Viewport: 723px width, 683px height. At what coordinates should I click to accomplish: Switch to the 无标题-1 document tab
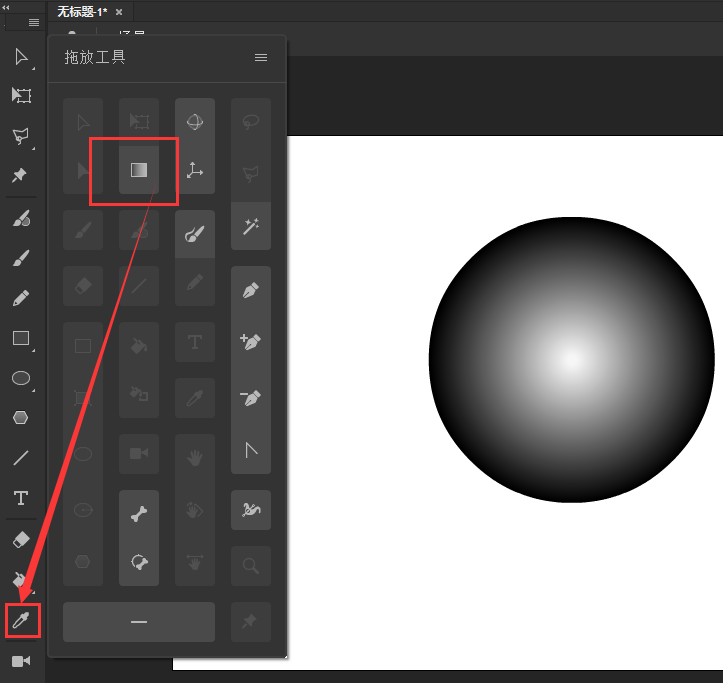82,11
